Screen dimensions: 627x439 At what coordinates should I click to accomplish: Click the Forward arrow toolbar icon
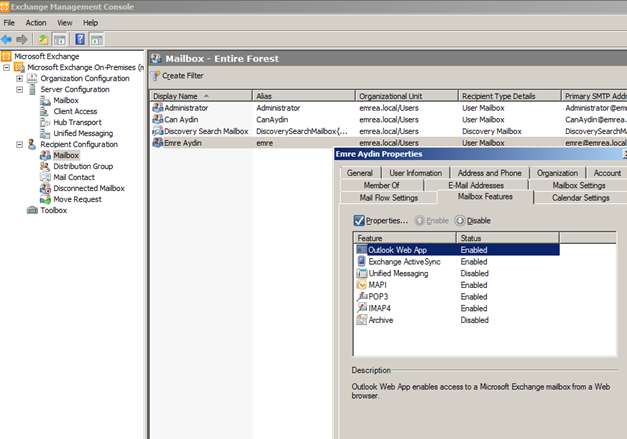[x=22, y=39]
